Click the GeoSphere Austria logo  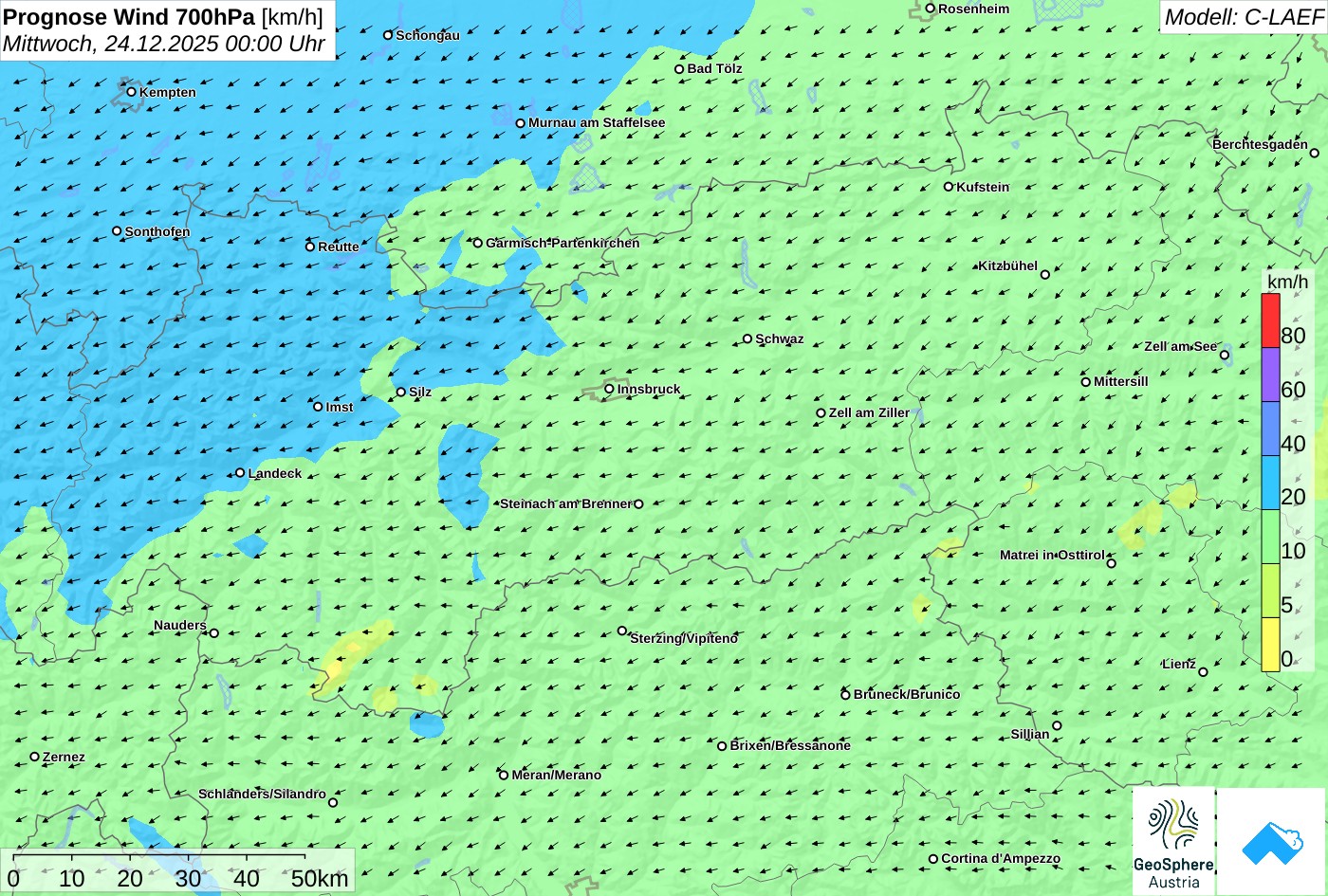point(1173,841)
